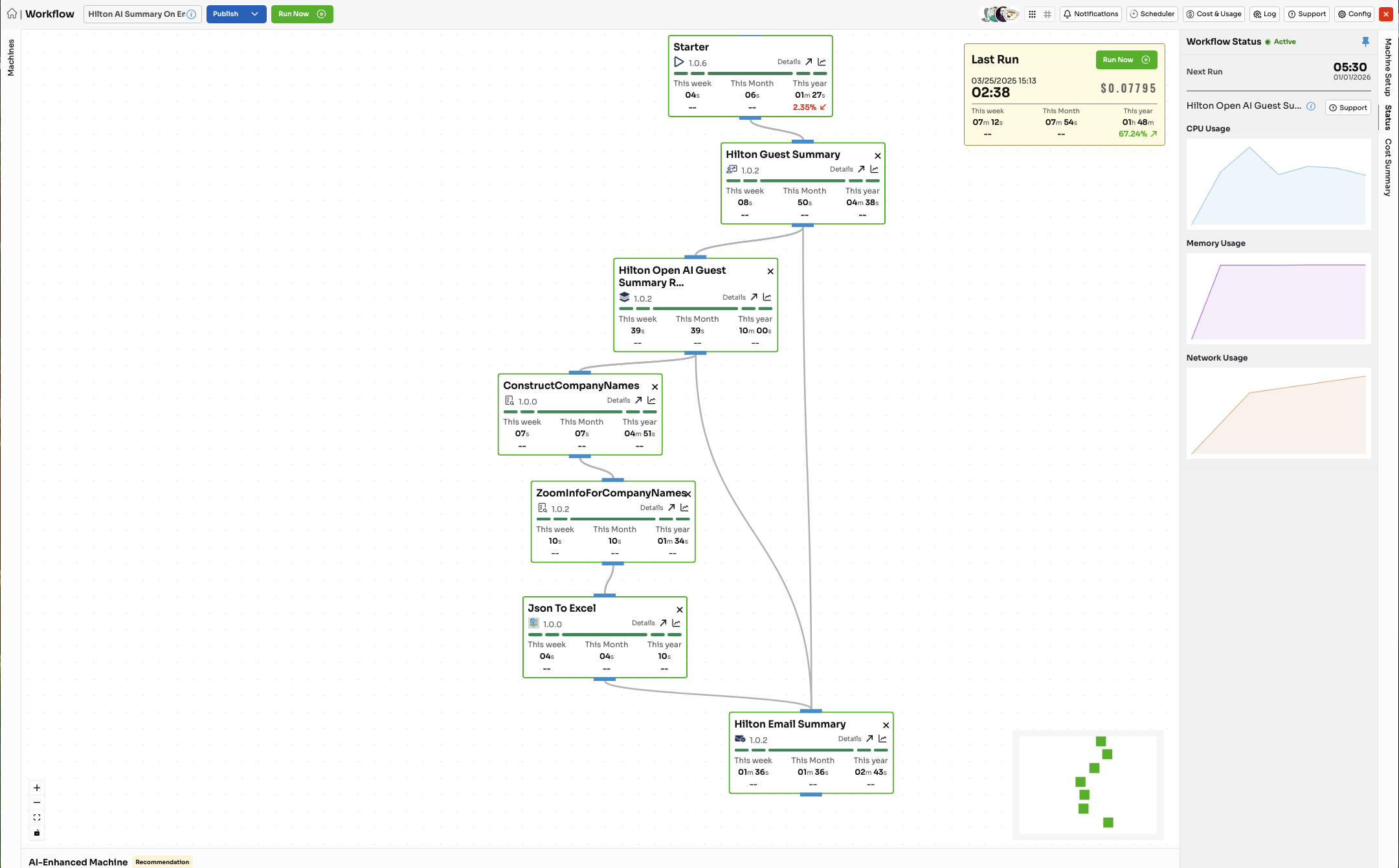Open the collaborator avatars group
Image resolution: width=1399 pixels, height=868 pixels.
point(1000,14)
